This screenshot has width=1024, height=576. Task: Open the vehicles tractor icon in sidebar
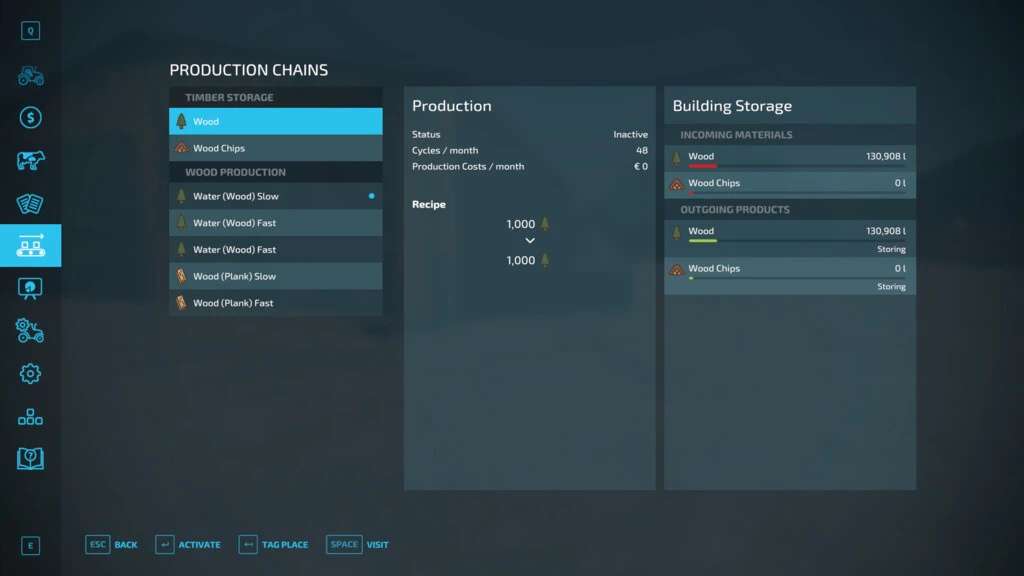pyautogui.click(x=30, y=75)
